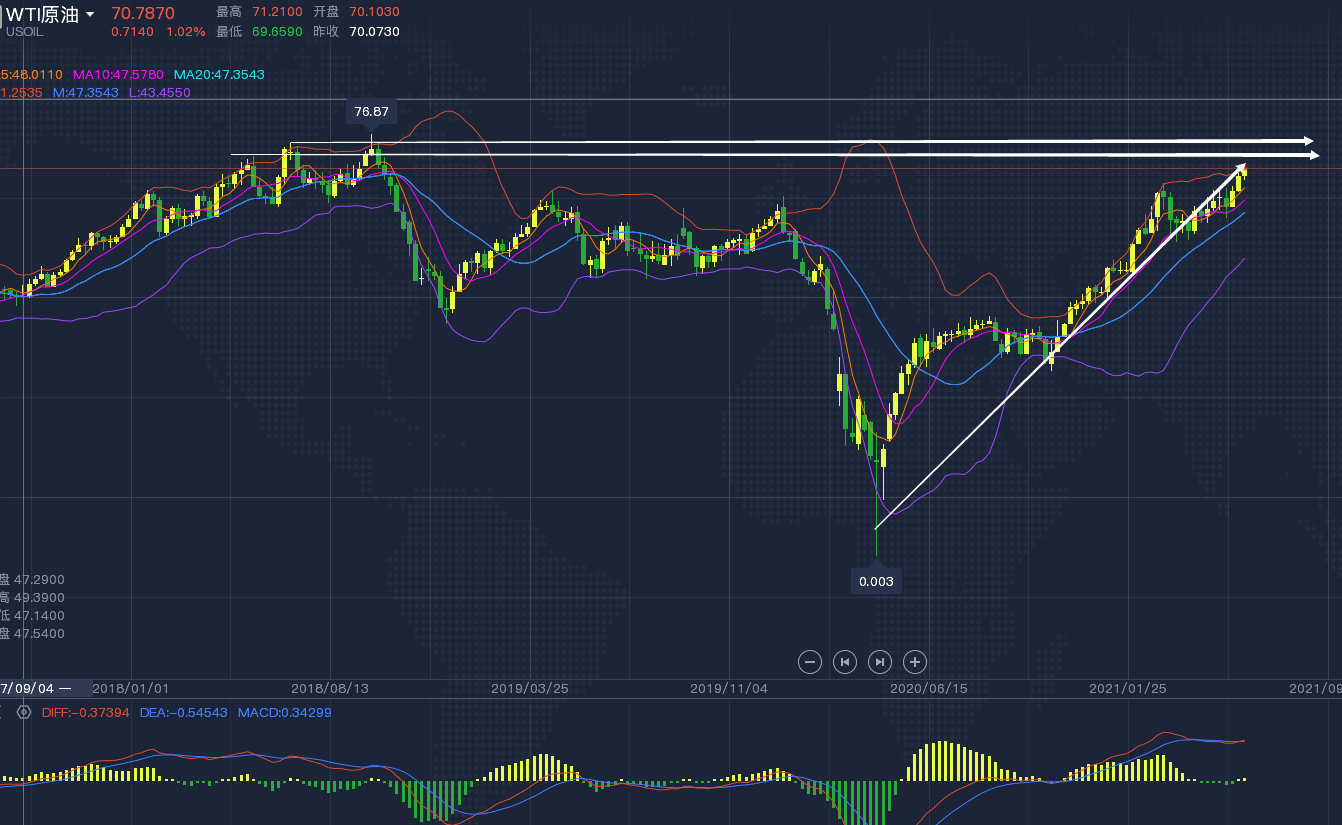
Task: Click the 2020/06/15 date on time axis
Action: point(928,689)
